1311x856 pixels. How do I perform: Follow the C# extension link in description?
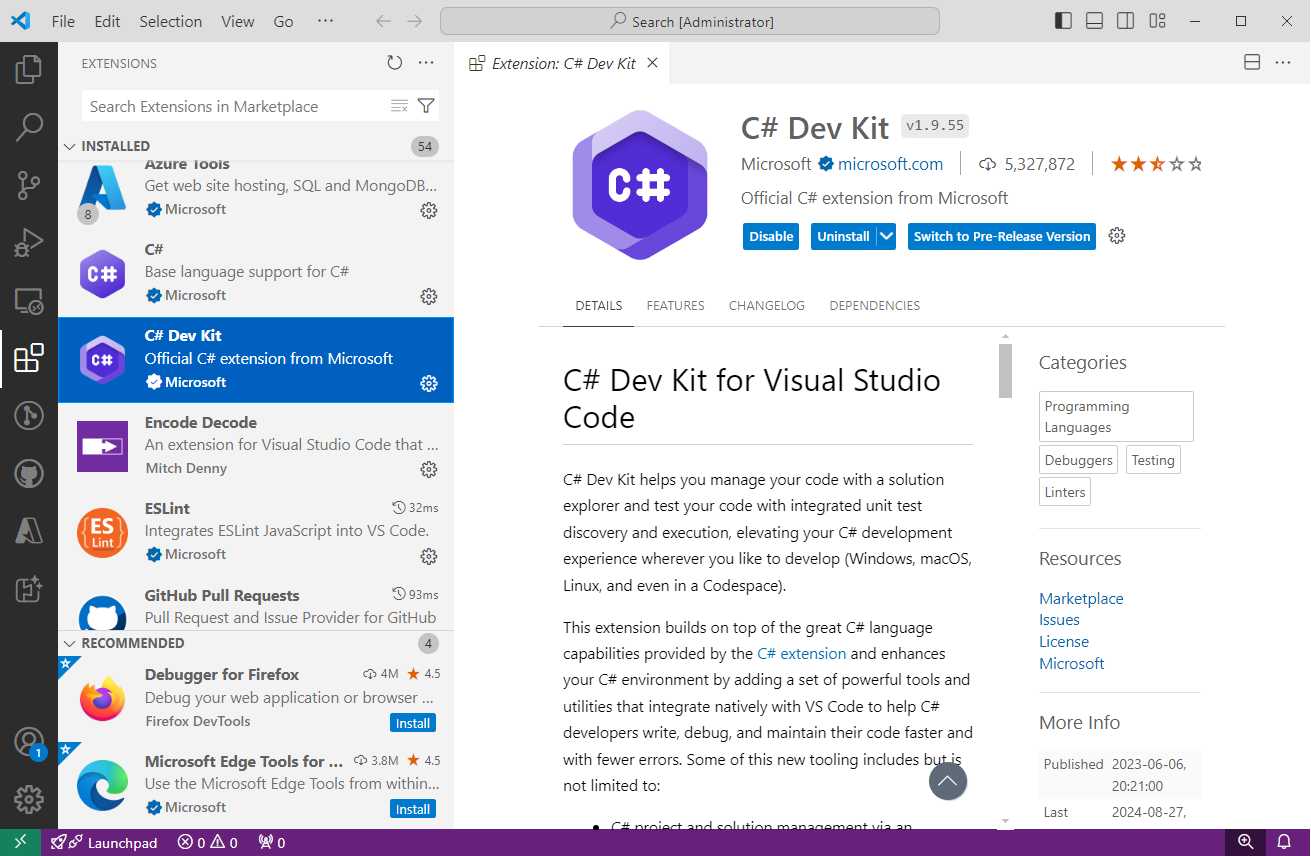(802, 653)
